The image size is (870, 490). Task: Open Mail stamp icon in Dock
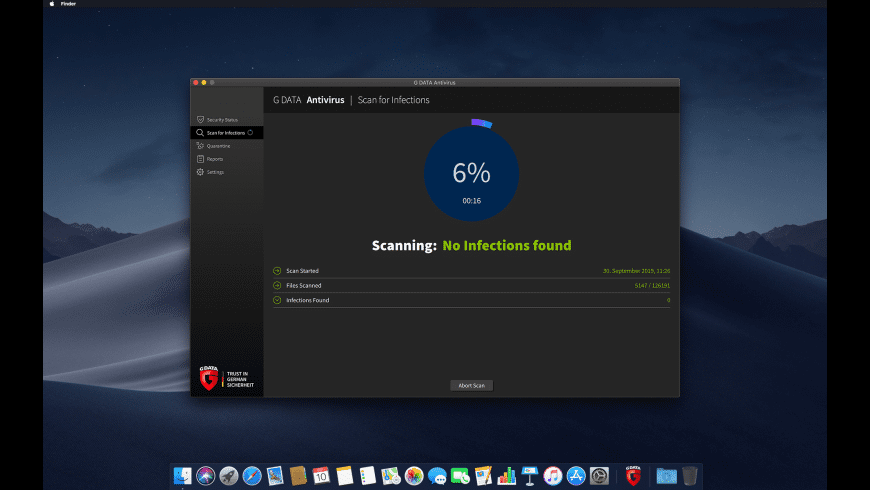275,476
